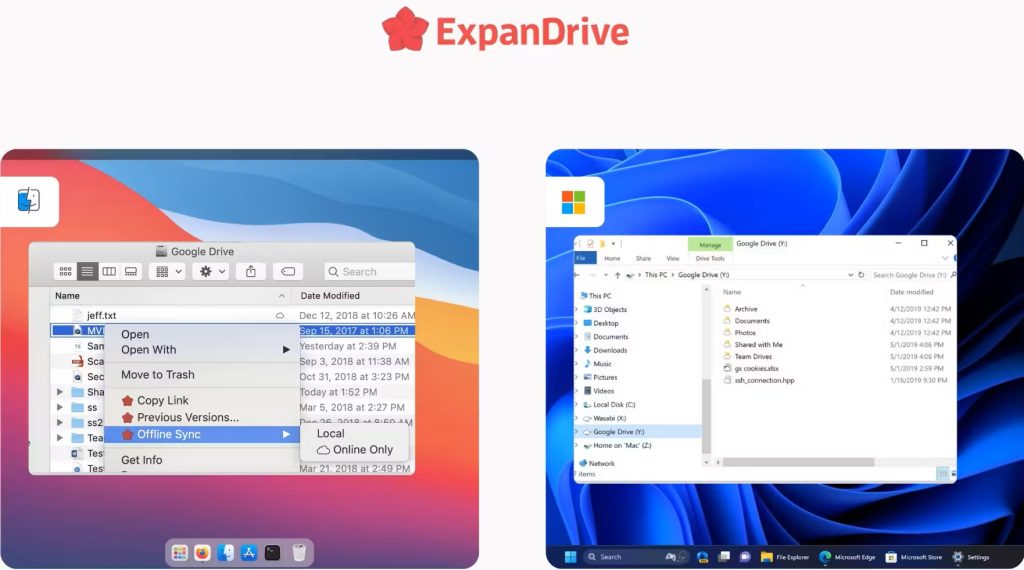Open Finder gear action menu
Image resolution: width=1024 pixels, height=570 pixels.
coord(212,272)
